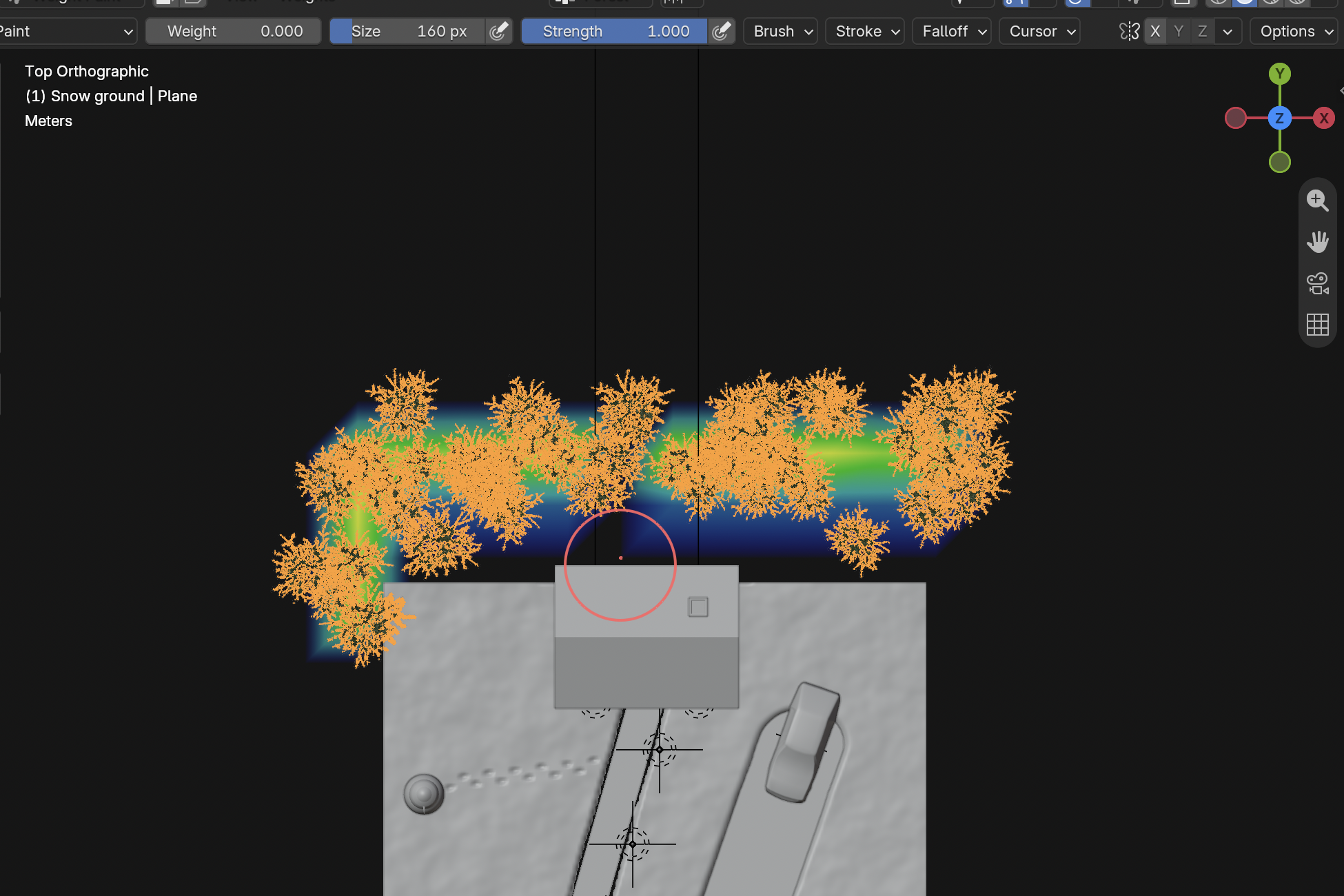Click the symmetry butterfly icon beside X
This screenshot has width=1344, height=896.
(x=1129, y=32)
